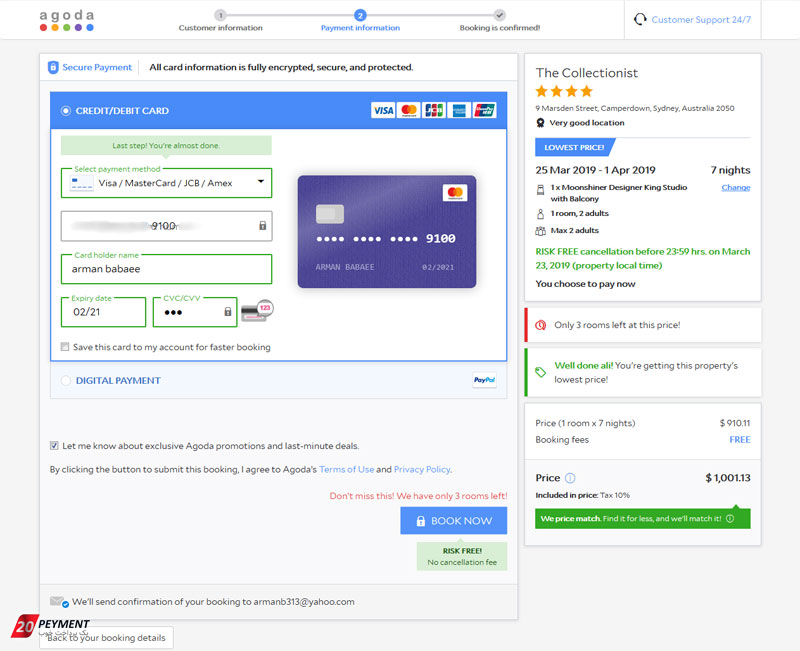The width and height of the screenshot is (800, 651).
Task: Click the 'You choose to pay now' text
Action: coord(585,284)
